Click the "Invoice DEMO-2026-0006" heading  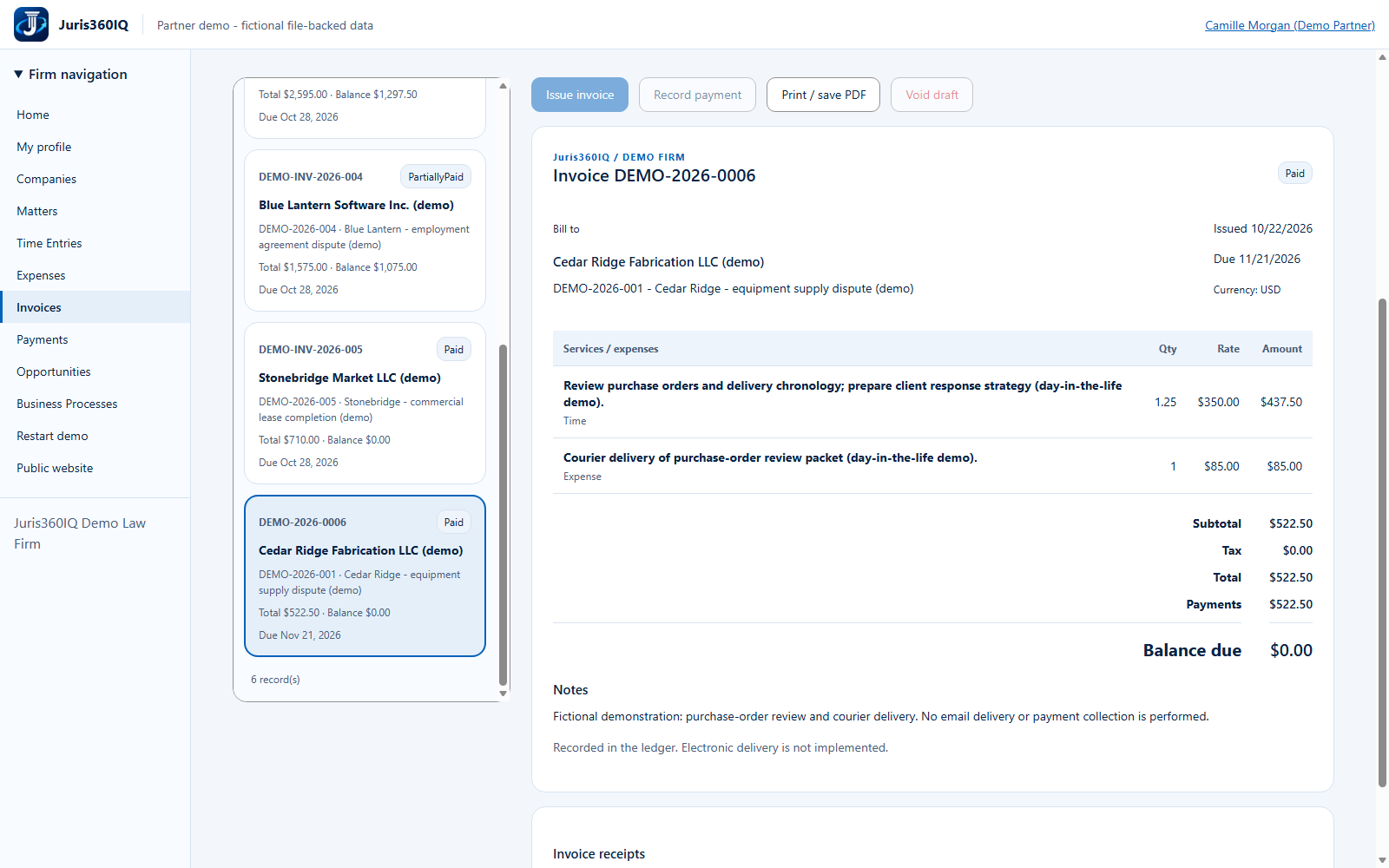(x=654, y=176)
